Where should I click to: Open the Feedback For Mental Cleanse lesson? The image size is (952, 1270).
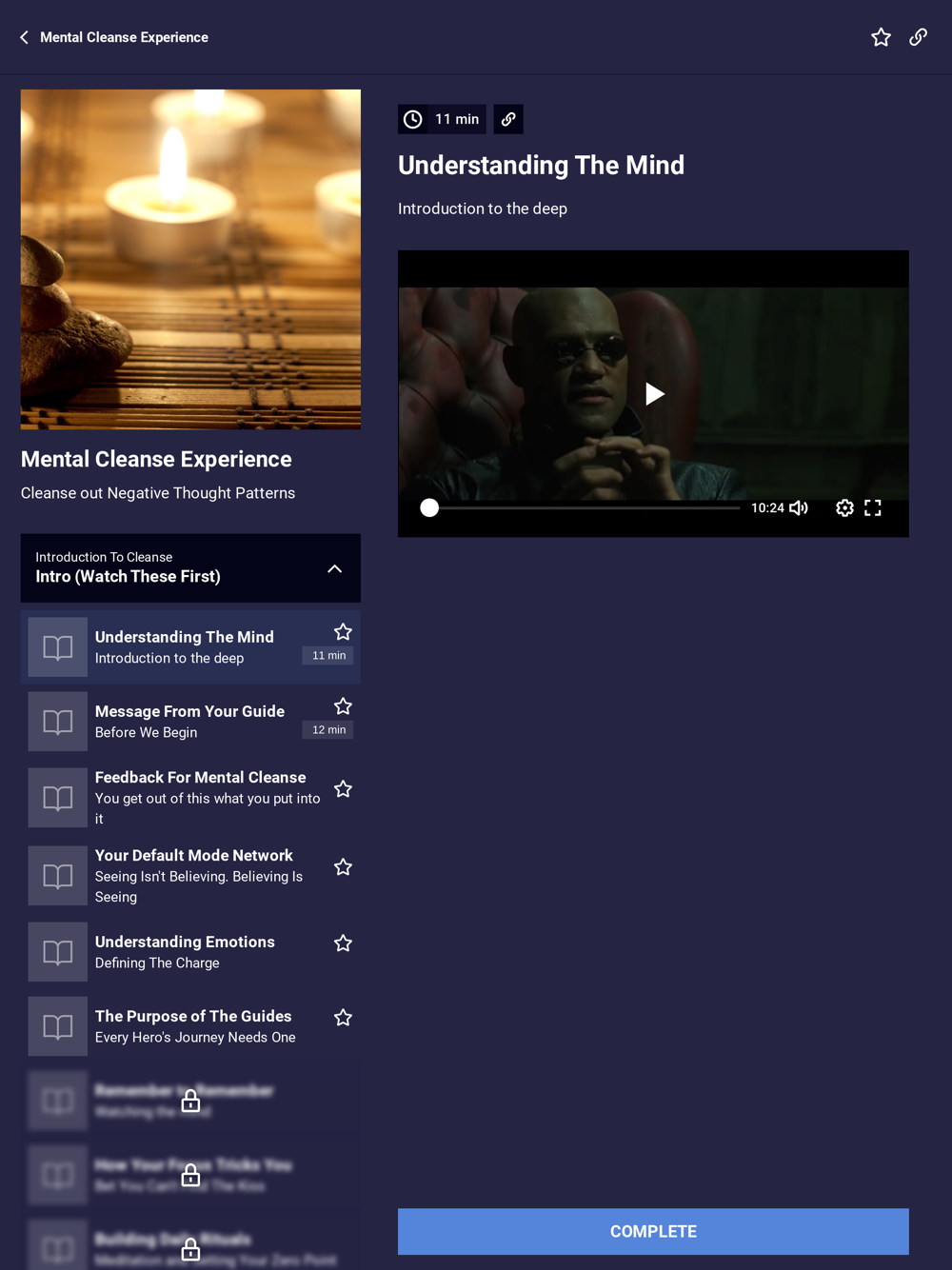pos(190,798)
